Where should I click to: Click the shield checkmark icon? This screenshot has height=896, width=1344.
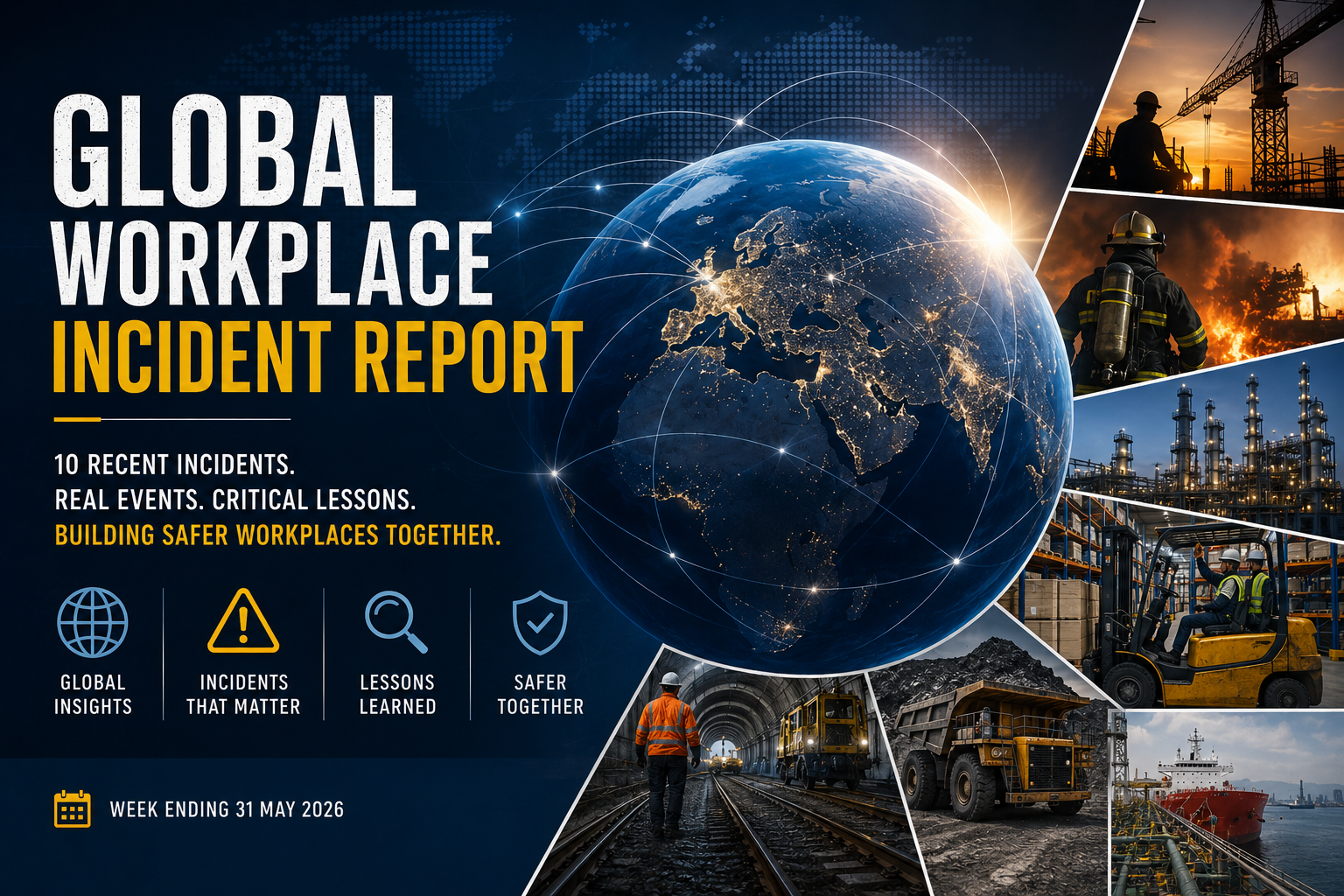[540, 623]
